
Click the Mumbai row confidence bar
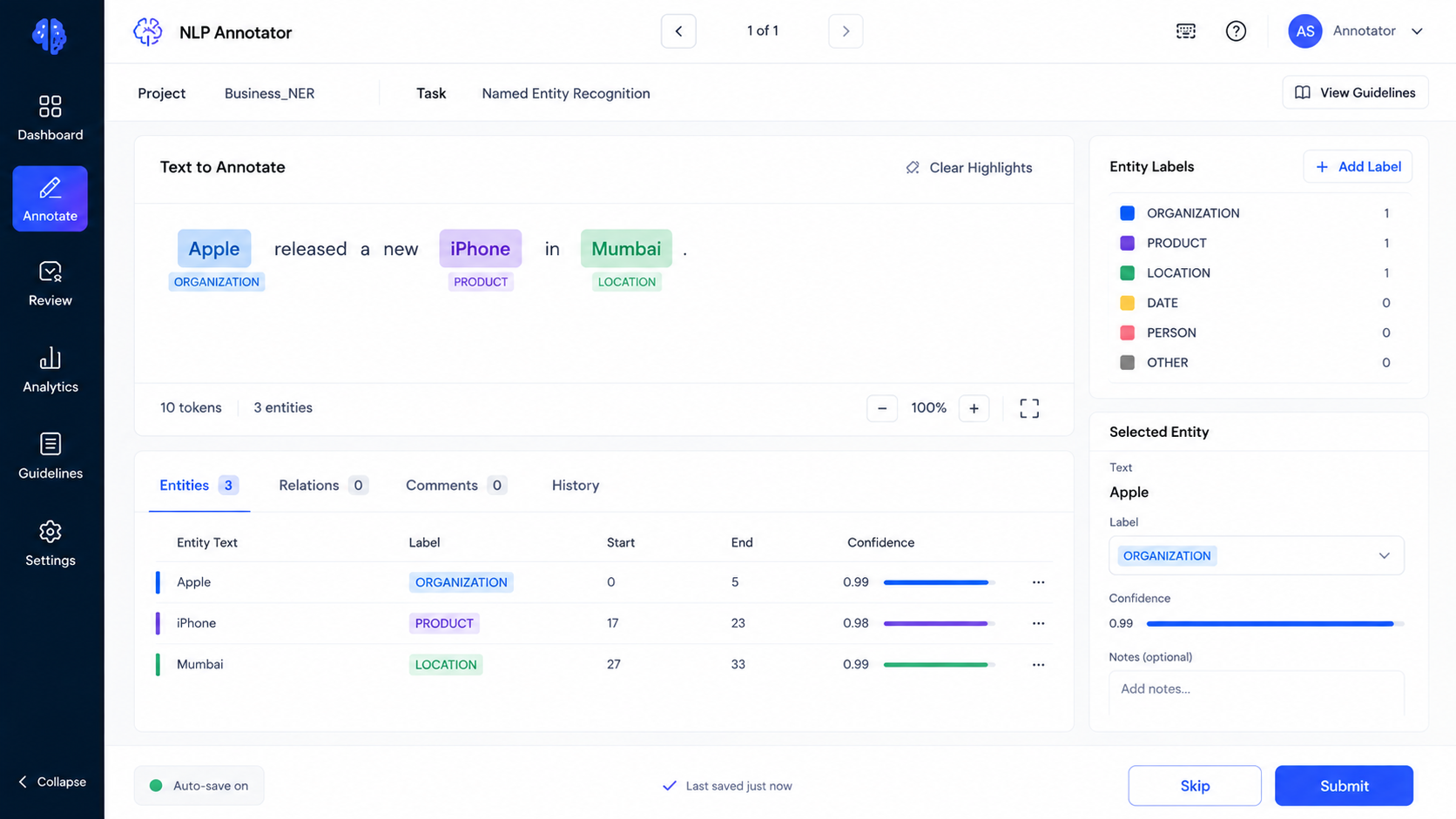(939, 664)
